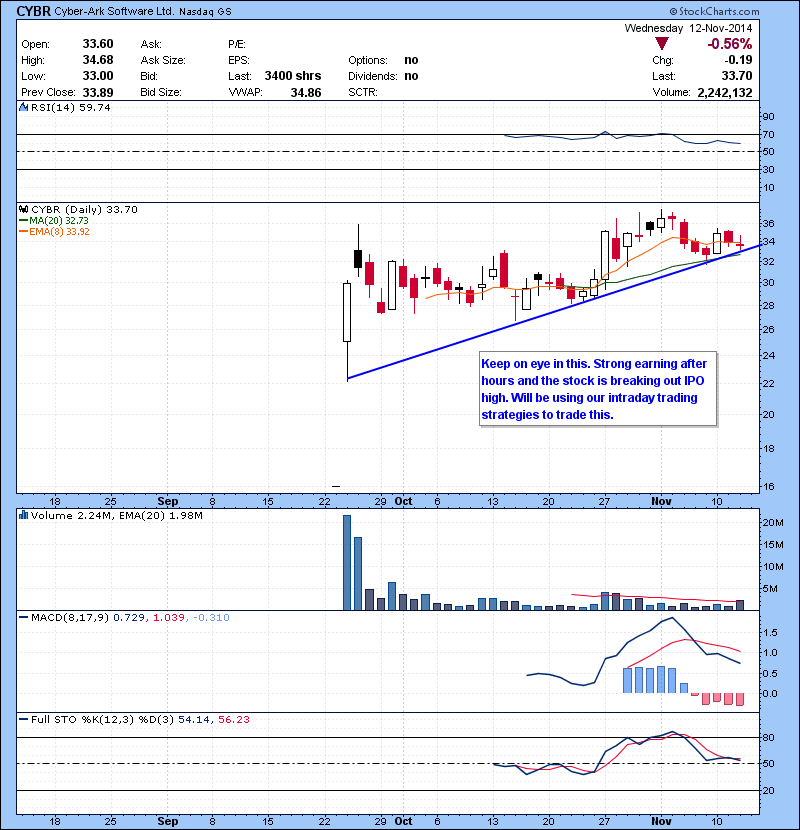Click the EPS: label
The height and width of the screenshot is (830, 800).
pos(239,60)
